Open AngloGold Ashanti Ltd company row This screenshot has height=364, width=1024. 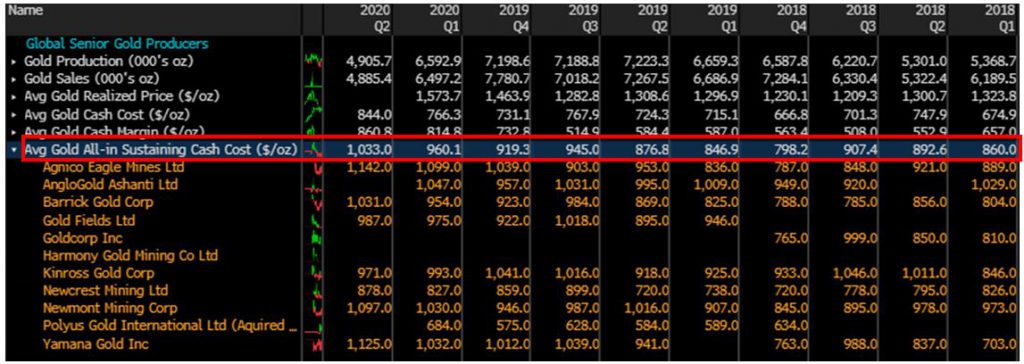coord(110,185)
